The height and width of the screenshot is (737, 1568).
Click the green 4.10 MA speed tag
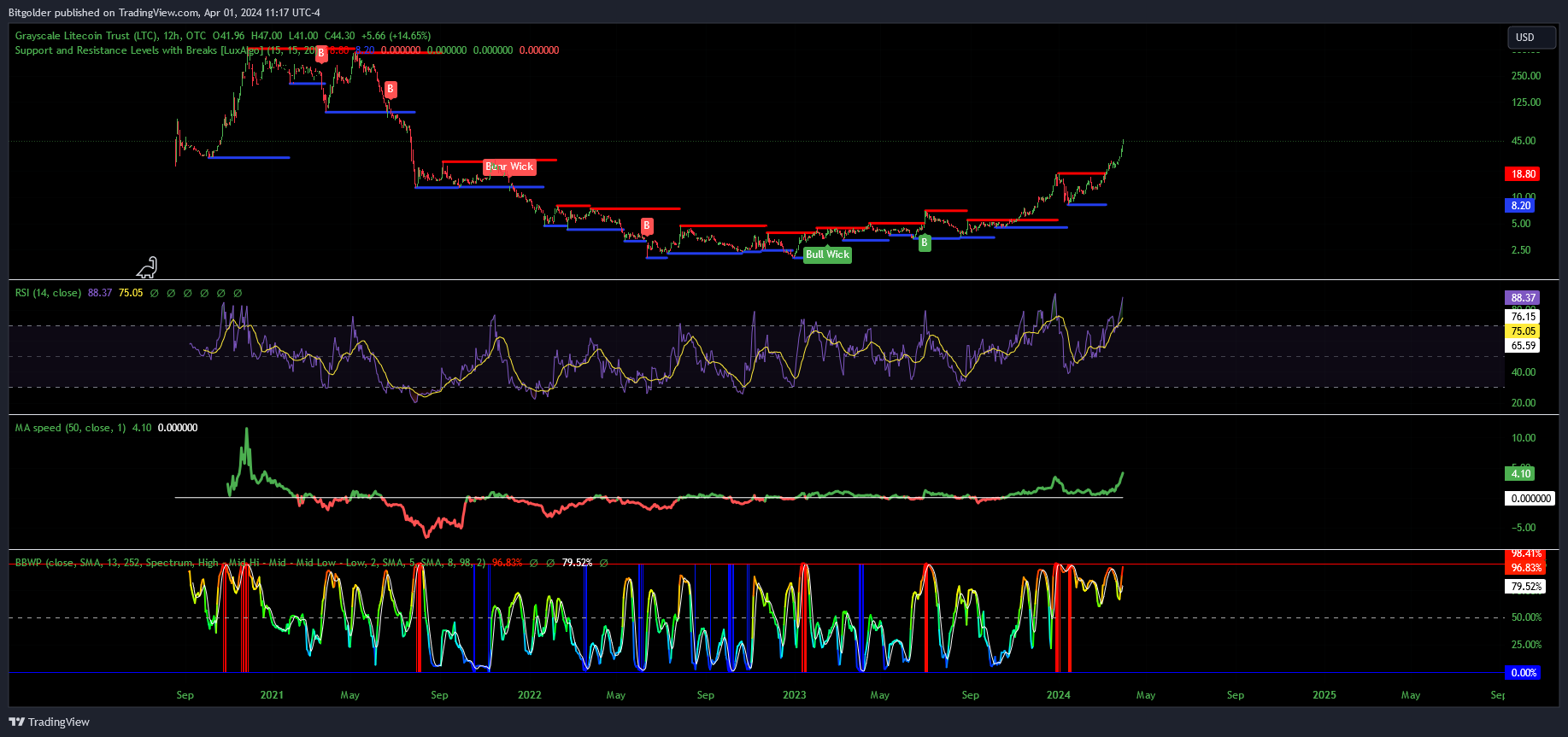click(x=1519, y=474)
